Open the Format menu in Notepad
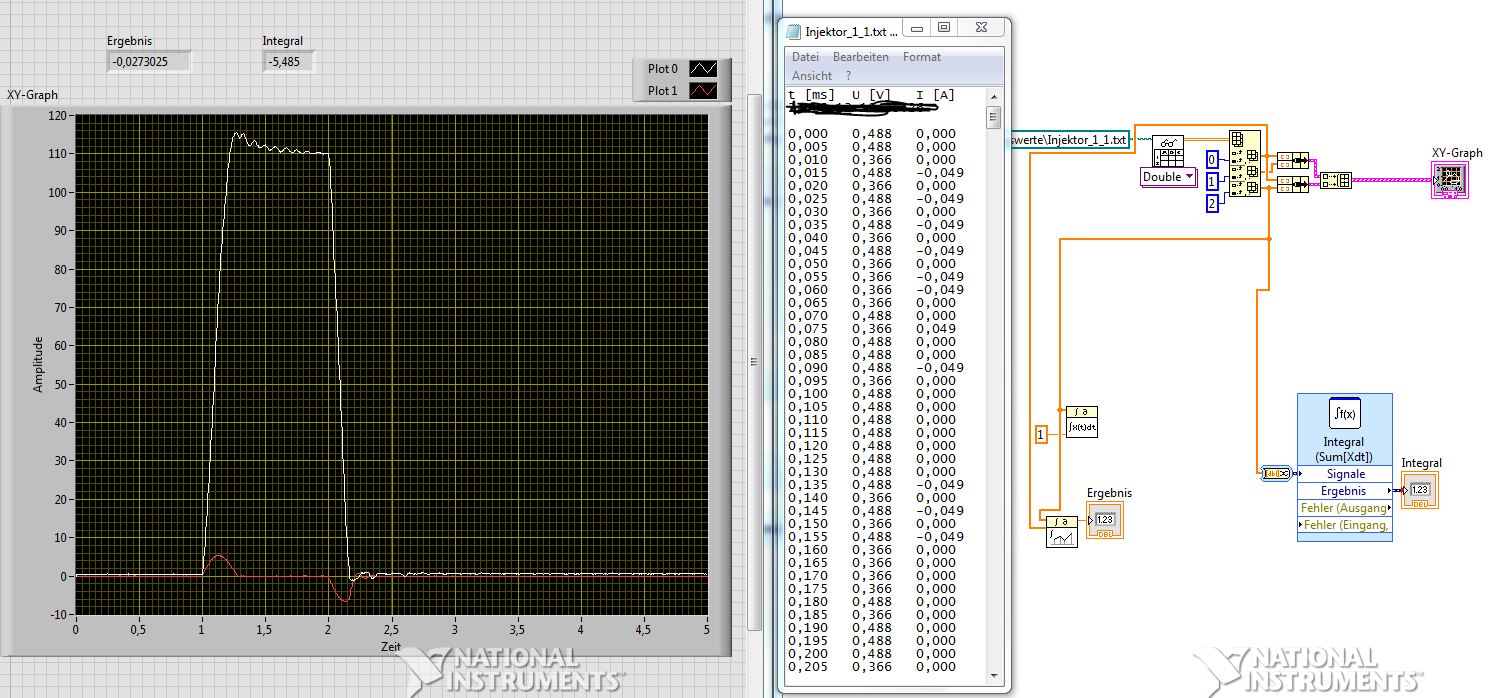The height and width of the screenshot is (698, 1496). (921, 57)
